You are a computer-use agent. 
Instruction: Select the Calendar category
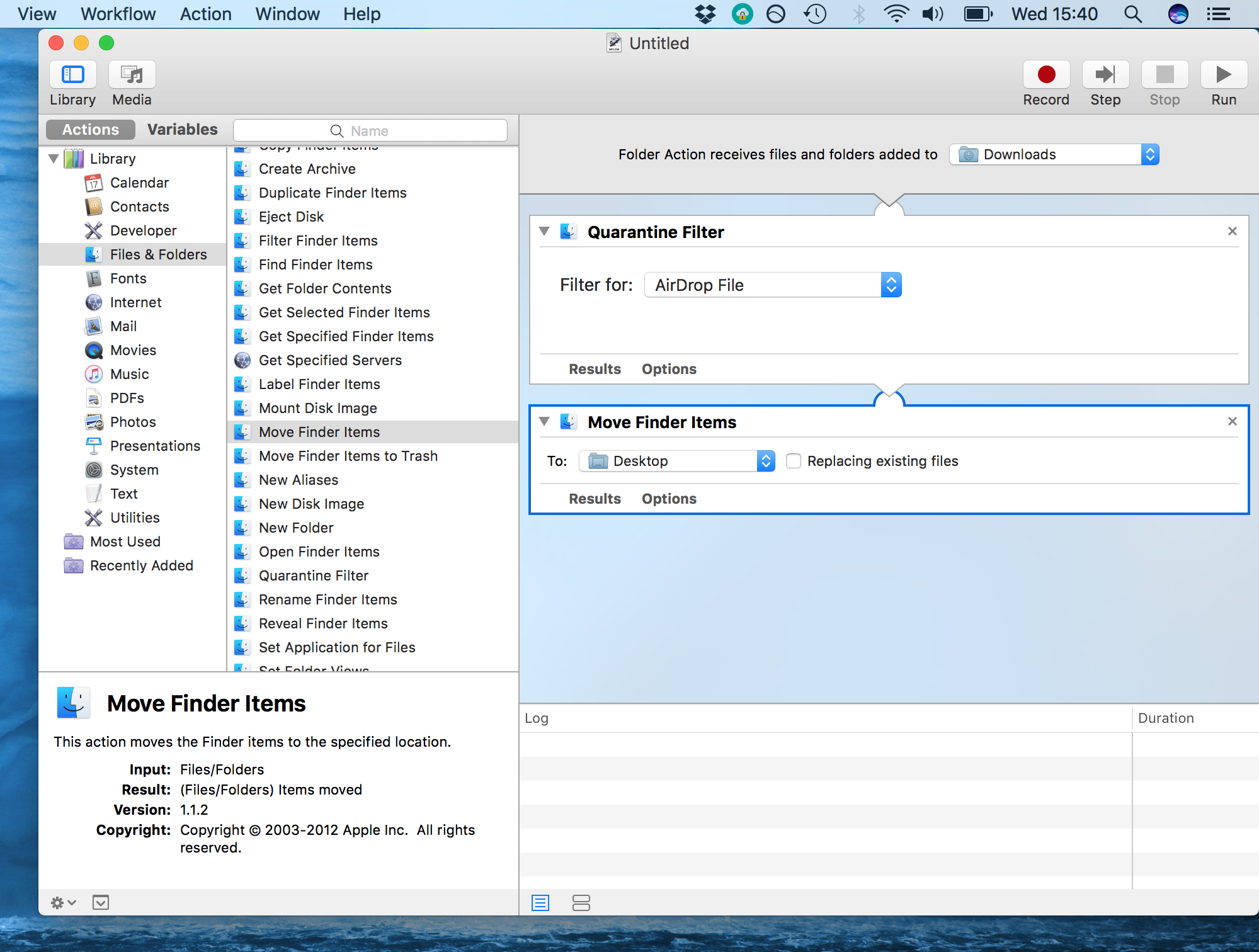coord(139,183)
